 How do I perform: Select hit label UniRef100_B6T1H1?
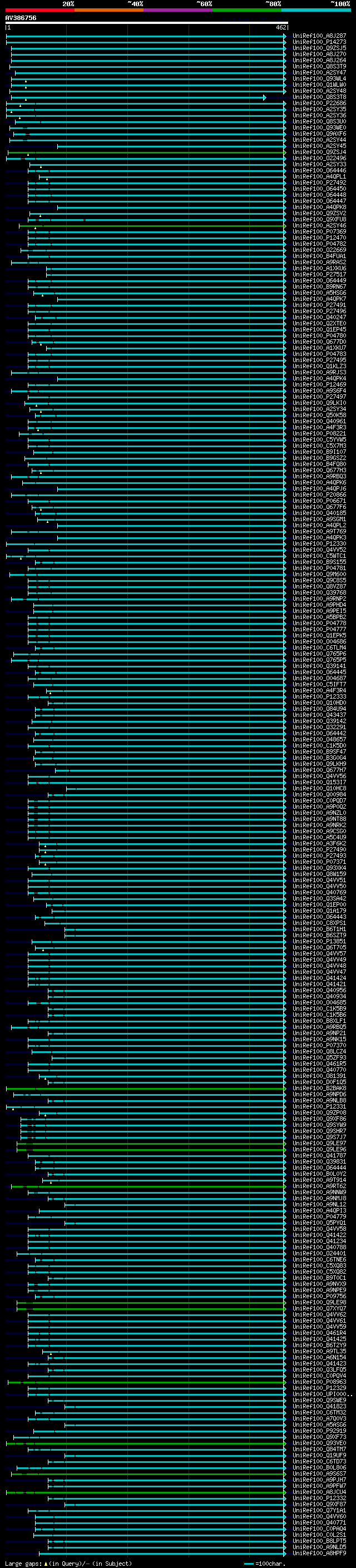pos(319,929)
